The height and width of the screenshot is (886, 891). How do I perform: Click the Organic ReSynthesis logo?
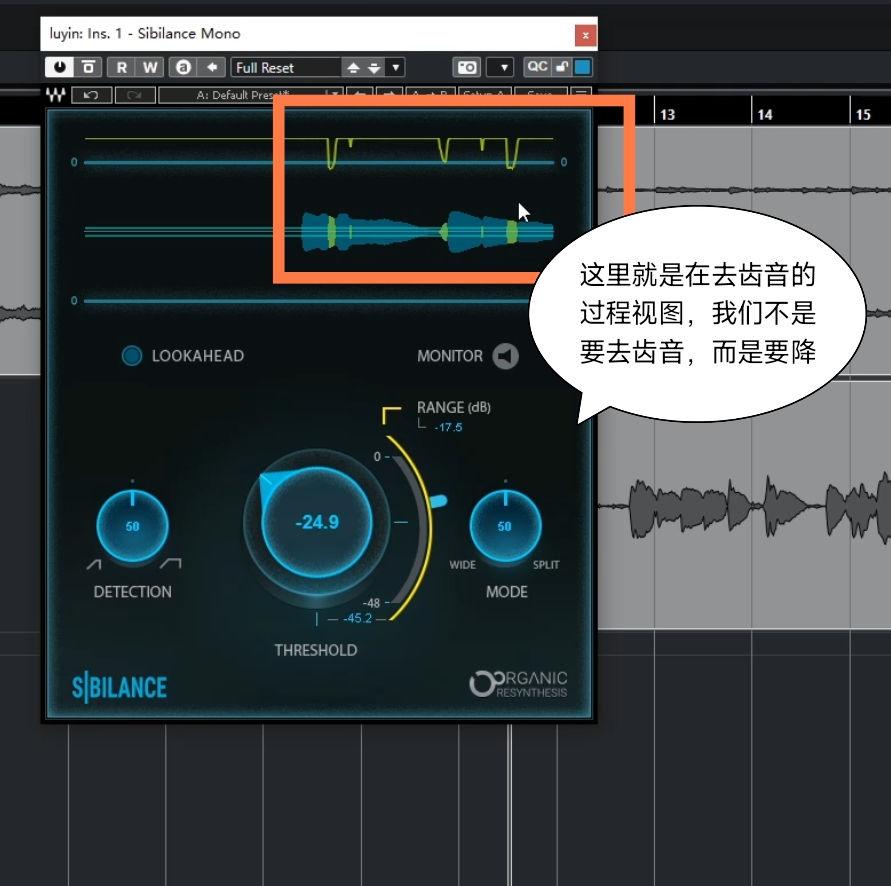pyautogui.click(x=518, y=684)
